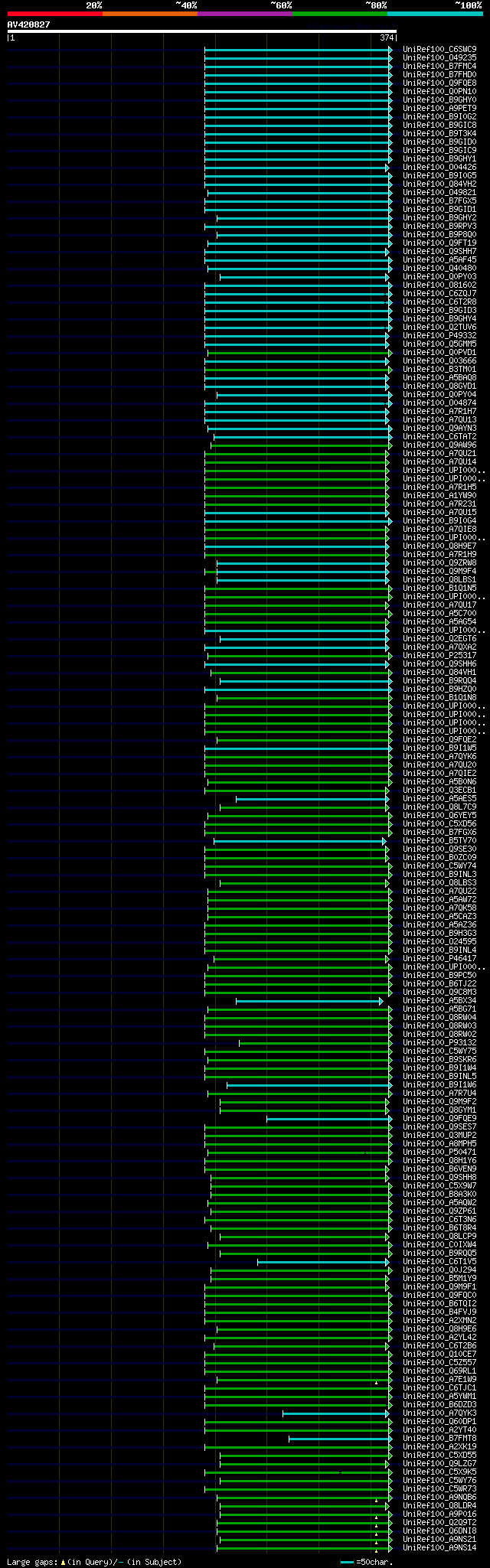Screen dimensions: 490x1568
Task: Open hit UniRef100_C6SWC9
Action: coord(439,49)
